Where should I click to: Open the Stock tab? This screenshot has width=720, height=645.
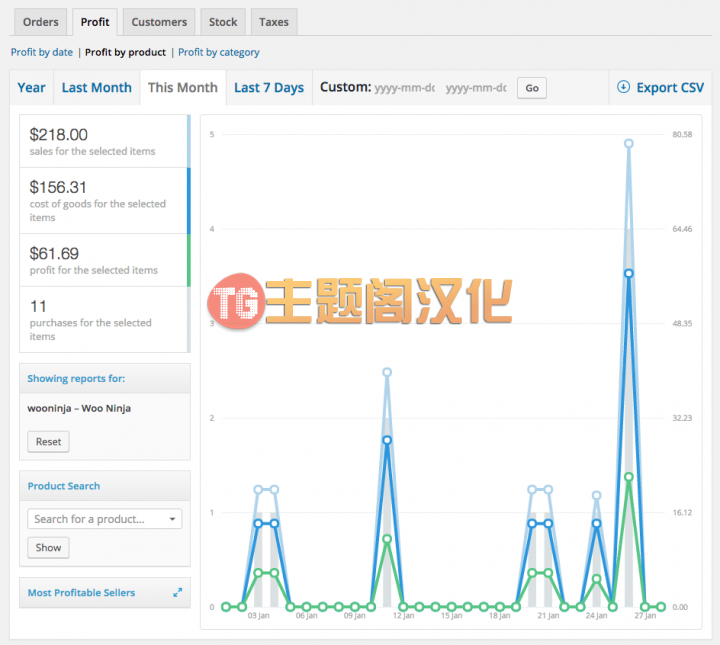coord(223,22)
